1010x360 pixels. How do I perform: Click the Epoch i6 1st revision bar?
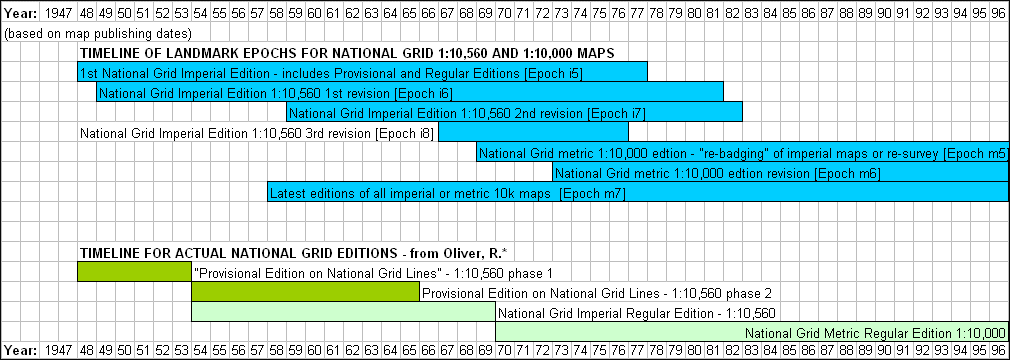[x=410, y=91]
